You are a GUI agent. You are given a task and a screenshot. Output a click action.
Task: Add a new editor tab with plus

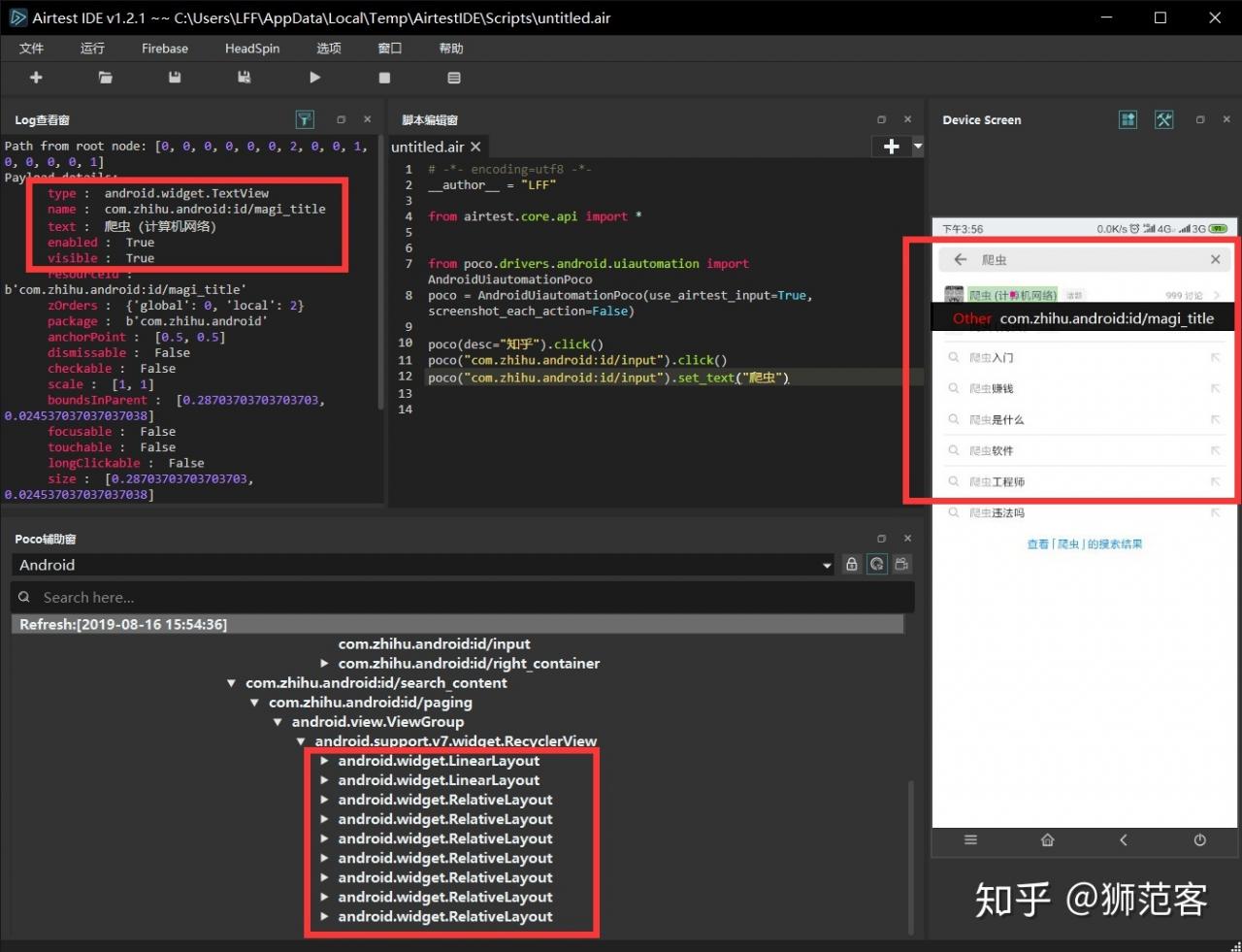tap(892, 147)
